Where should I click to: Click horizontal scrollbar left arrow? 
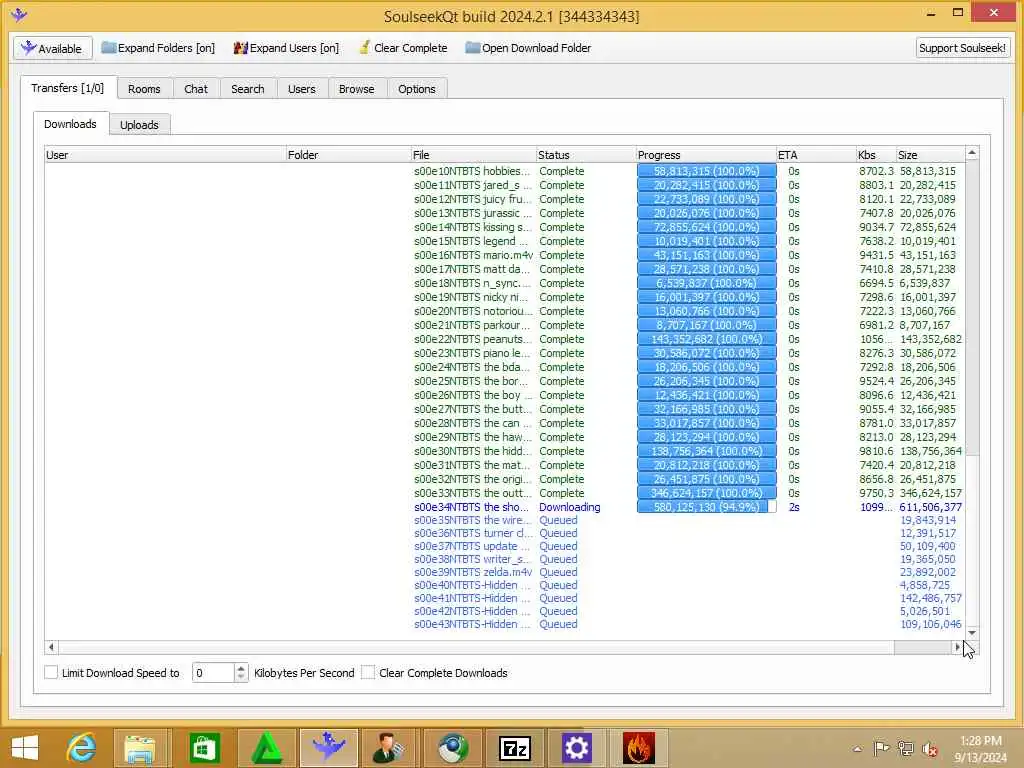pos(51,647)
